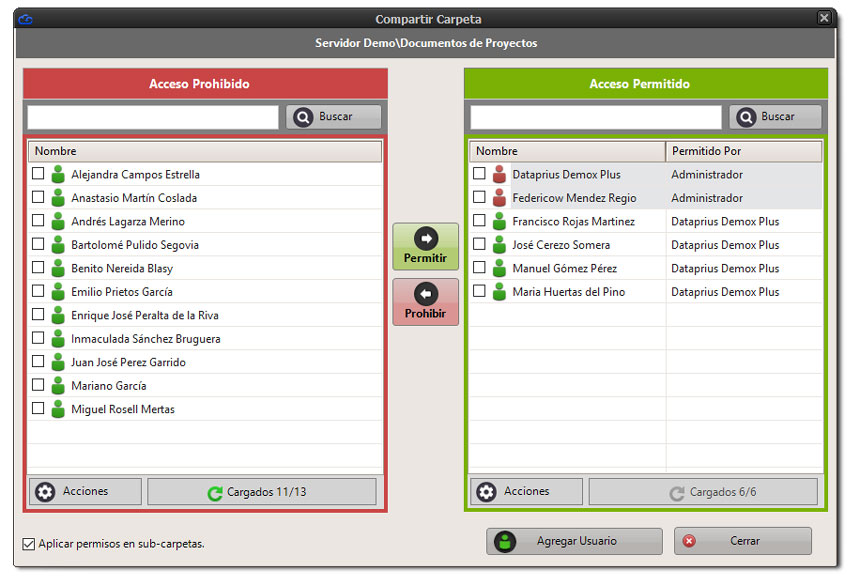This screenshot has height=586, width=860.
Task: Check the box for Andrés Lagarza Merino
Action: click(38, 221)
